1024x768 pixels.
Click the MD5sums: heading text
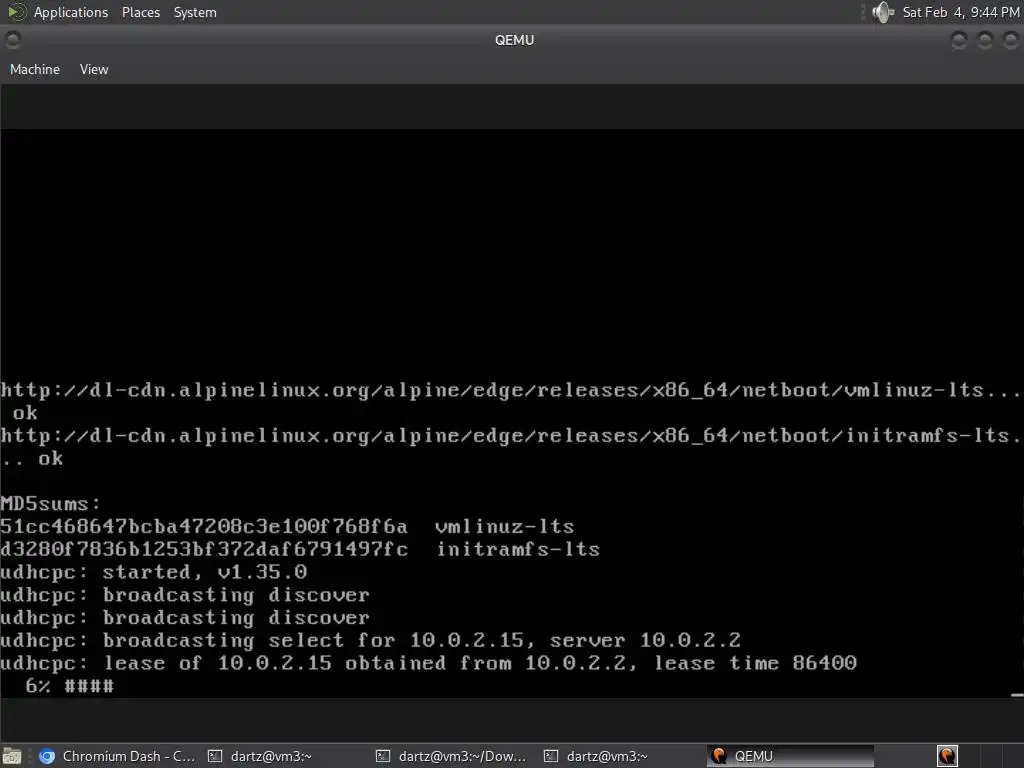coord(50,504)
